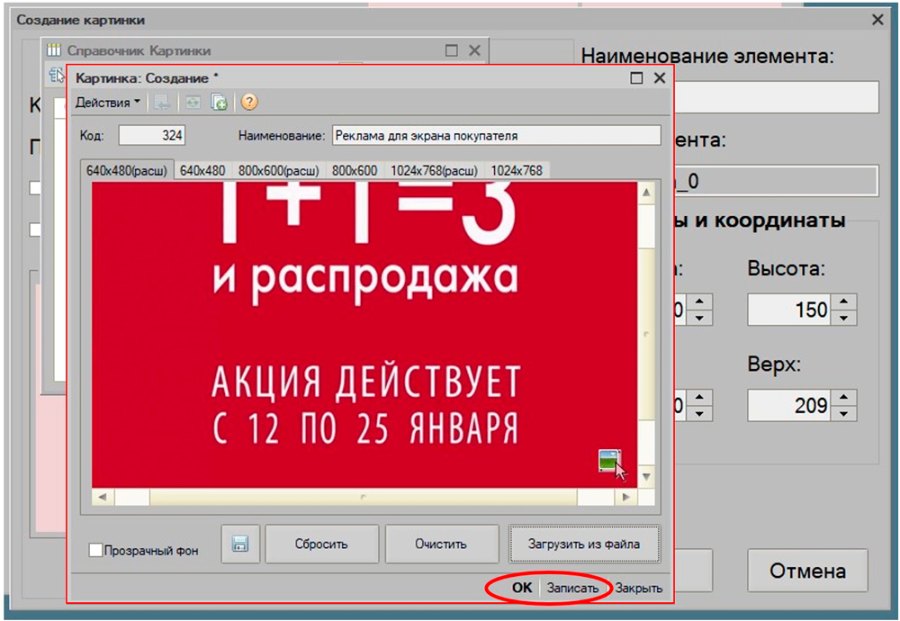Click the grayed refresh icon beside Действия
This screenshot has width=900, height=621.
point(193,102)
